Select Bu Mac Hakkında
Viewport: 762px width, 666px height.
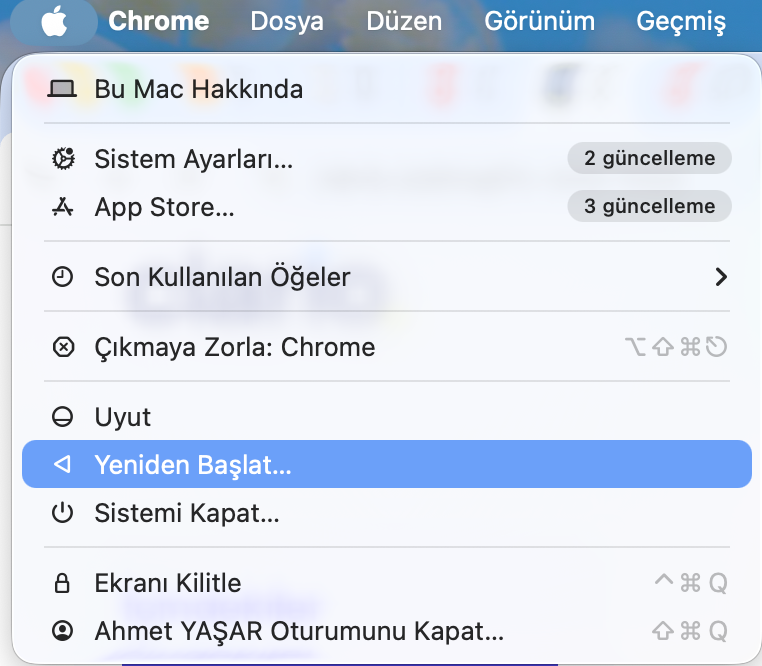(387, 89)
